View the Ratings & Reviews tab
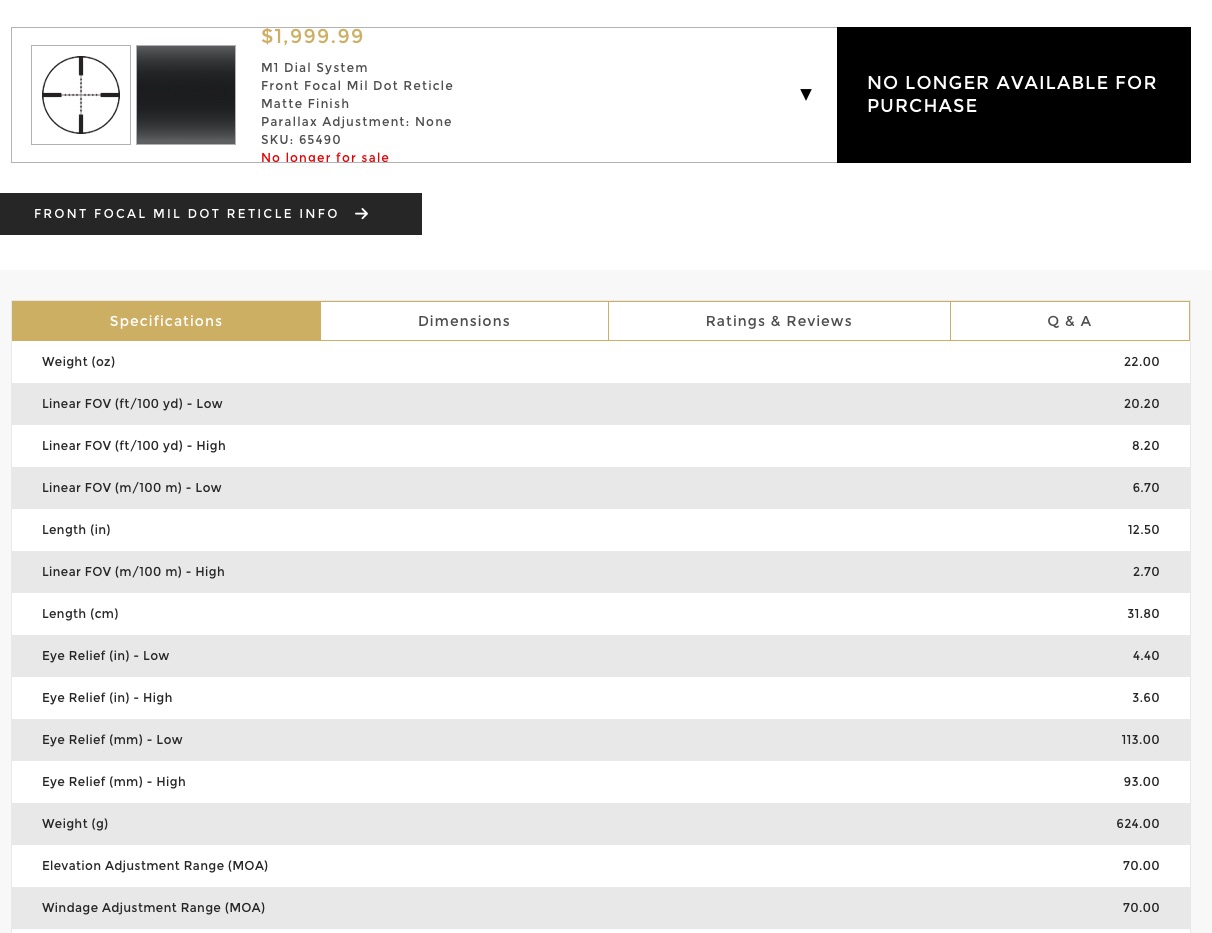 point(778,321)
